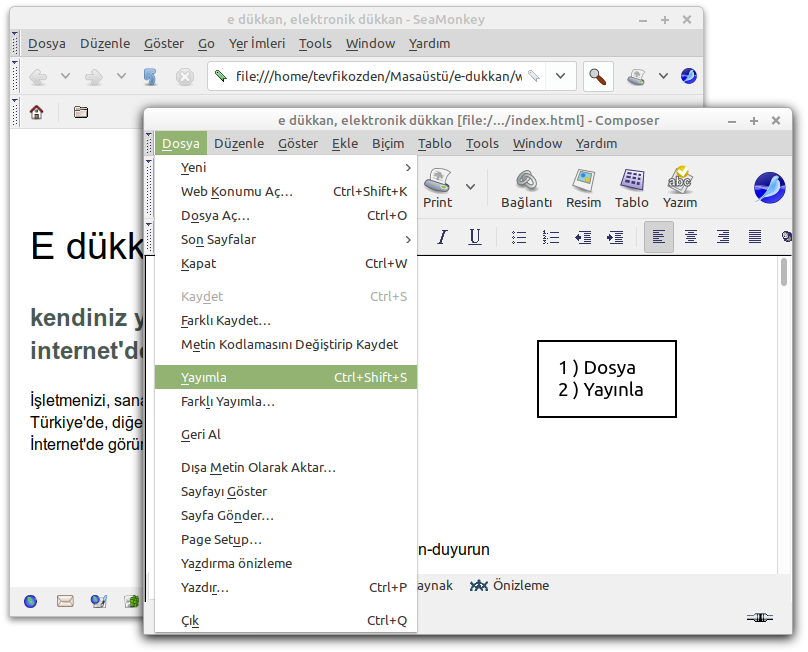Screen dimensions: 808x652
Task: Toggle underline text formatting
Action: [475, 237]
